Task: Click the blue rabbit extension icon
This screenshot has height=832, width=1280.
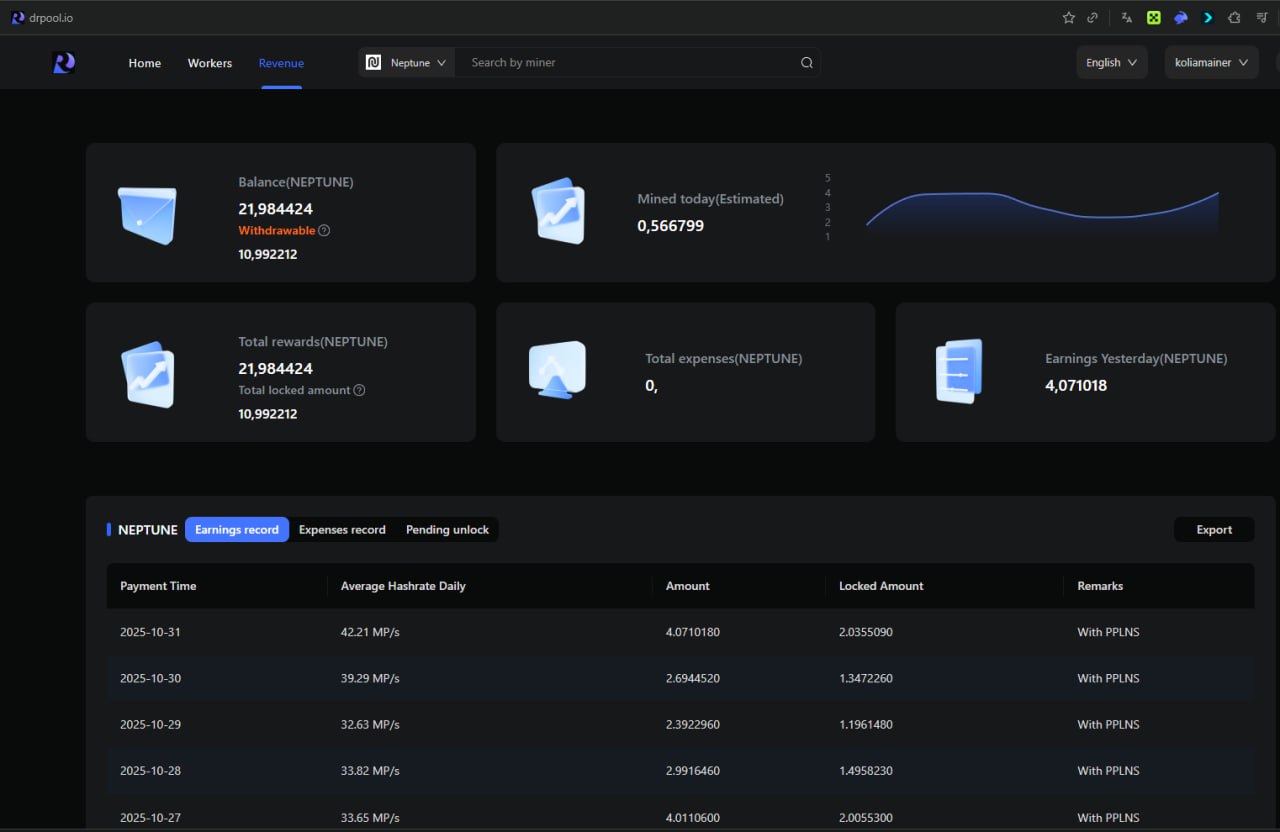Action: coord(1181,18)
